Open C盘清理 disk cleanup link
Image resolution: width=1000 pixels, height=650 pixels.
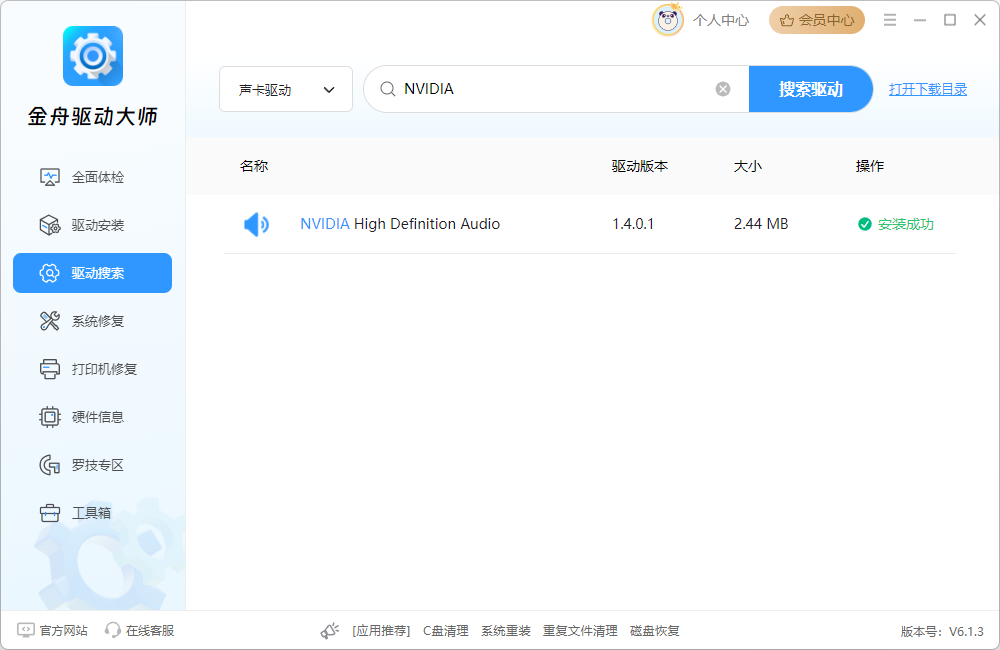point(446,631)
